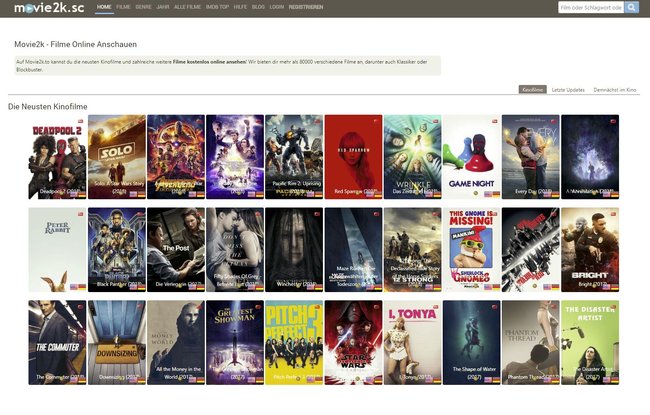
Task: Click the REGISTRIEREN button
Action: coord(305,7)
